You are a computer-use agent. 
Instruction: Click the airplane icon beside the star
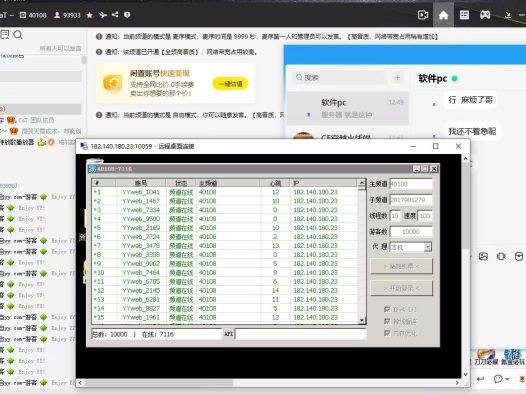point(103,15)
